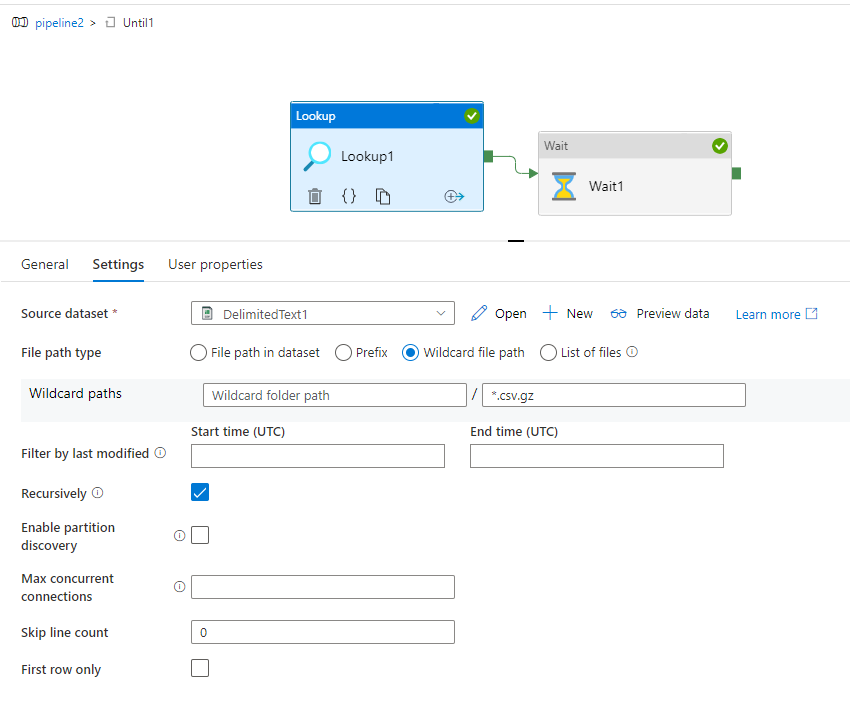850x706 pixels.
Task: Preview data using the glasses icon
Action: [620, 312]
